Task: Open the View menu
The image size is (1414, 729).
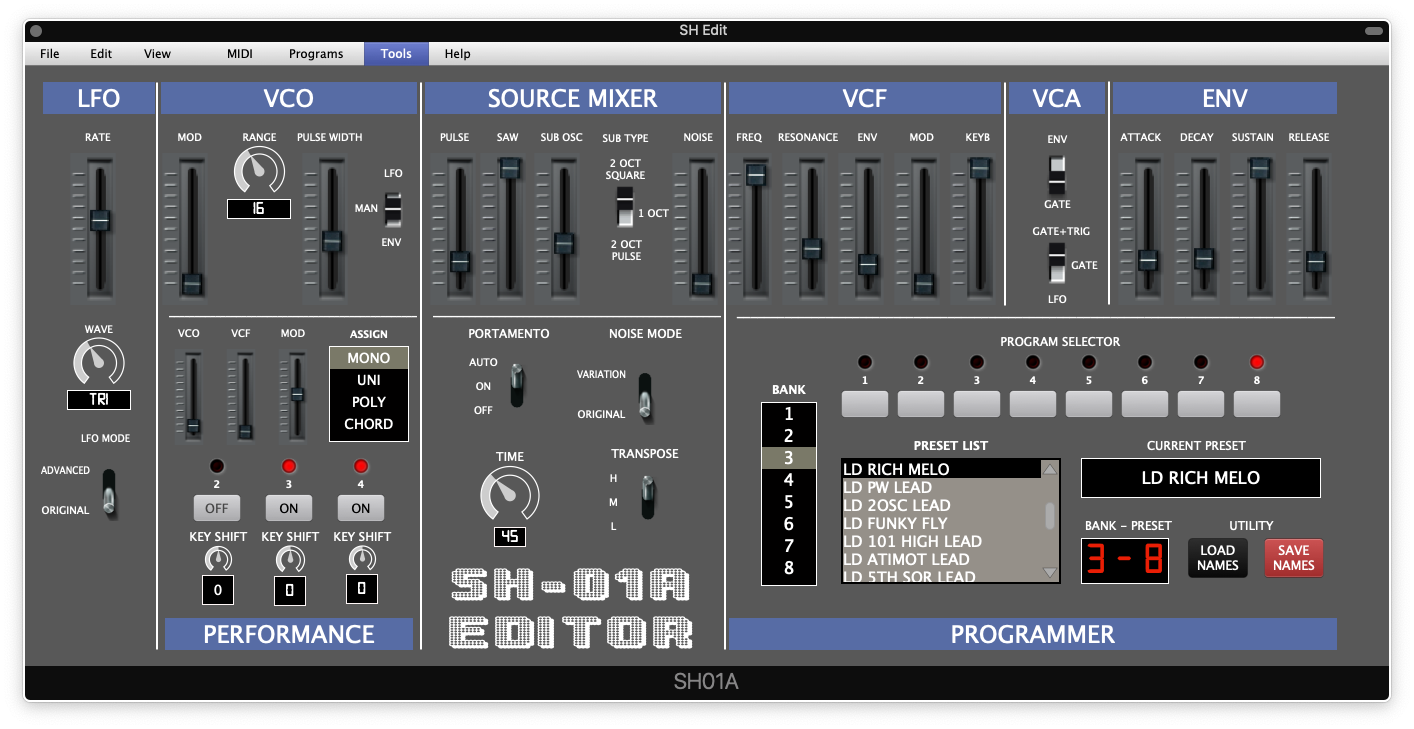Action: point(157,54)
